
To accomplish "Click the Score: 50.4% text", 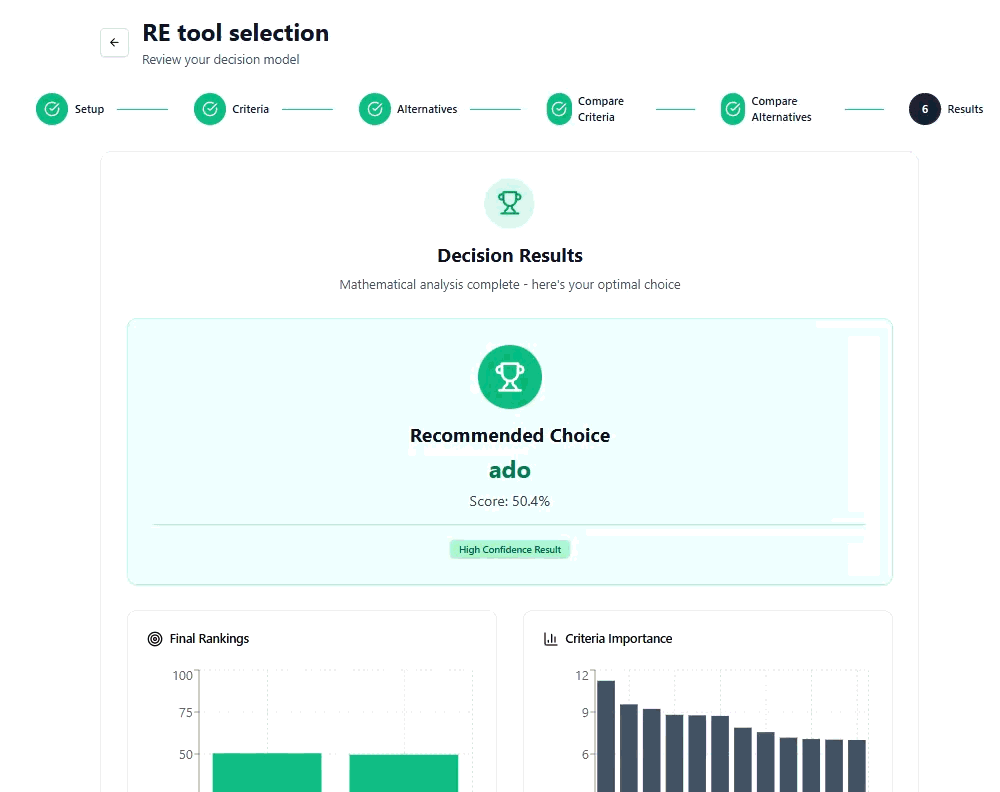I will (x=509, y=501).
